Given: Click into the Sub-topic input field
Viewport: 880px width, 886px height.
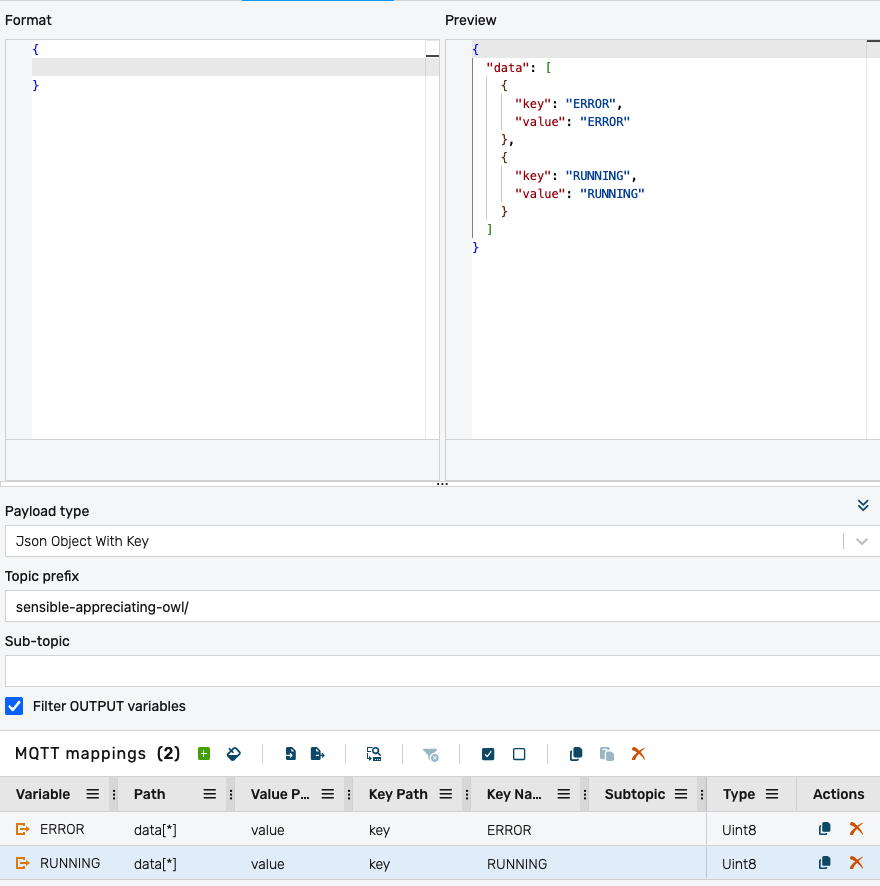Looking at the screenshot, I should click(440, 671).
